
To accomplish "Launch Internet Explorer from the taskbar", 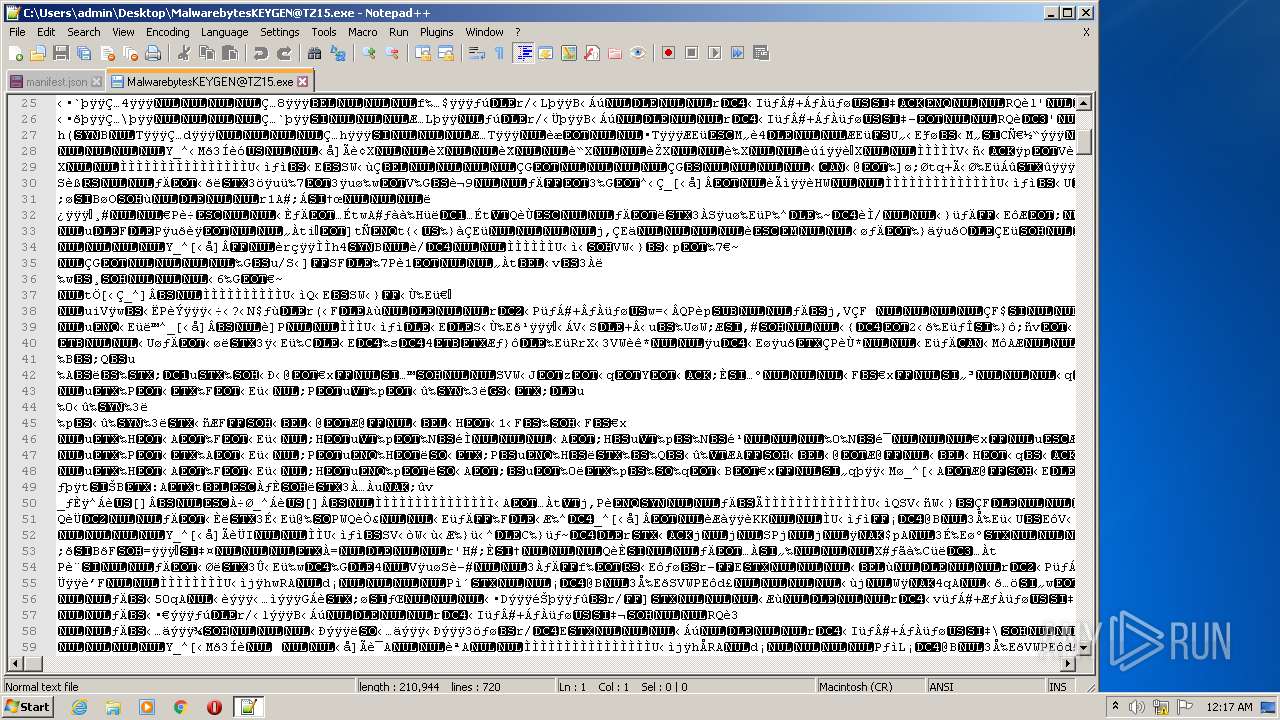I will [x=80, y=707].
